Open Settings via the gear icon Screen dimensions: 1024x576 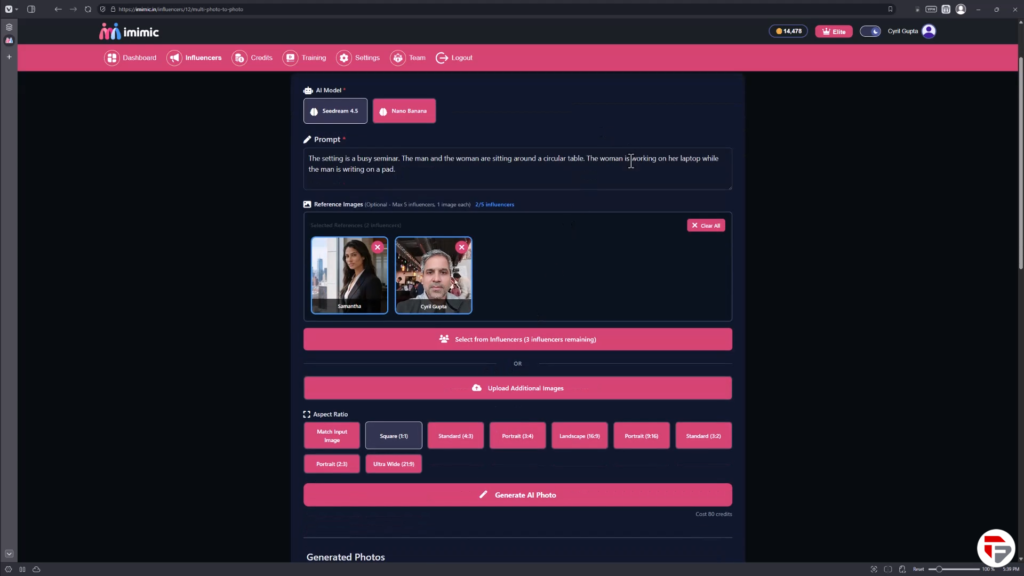[344, 58]
